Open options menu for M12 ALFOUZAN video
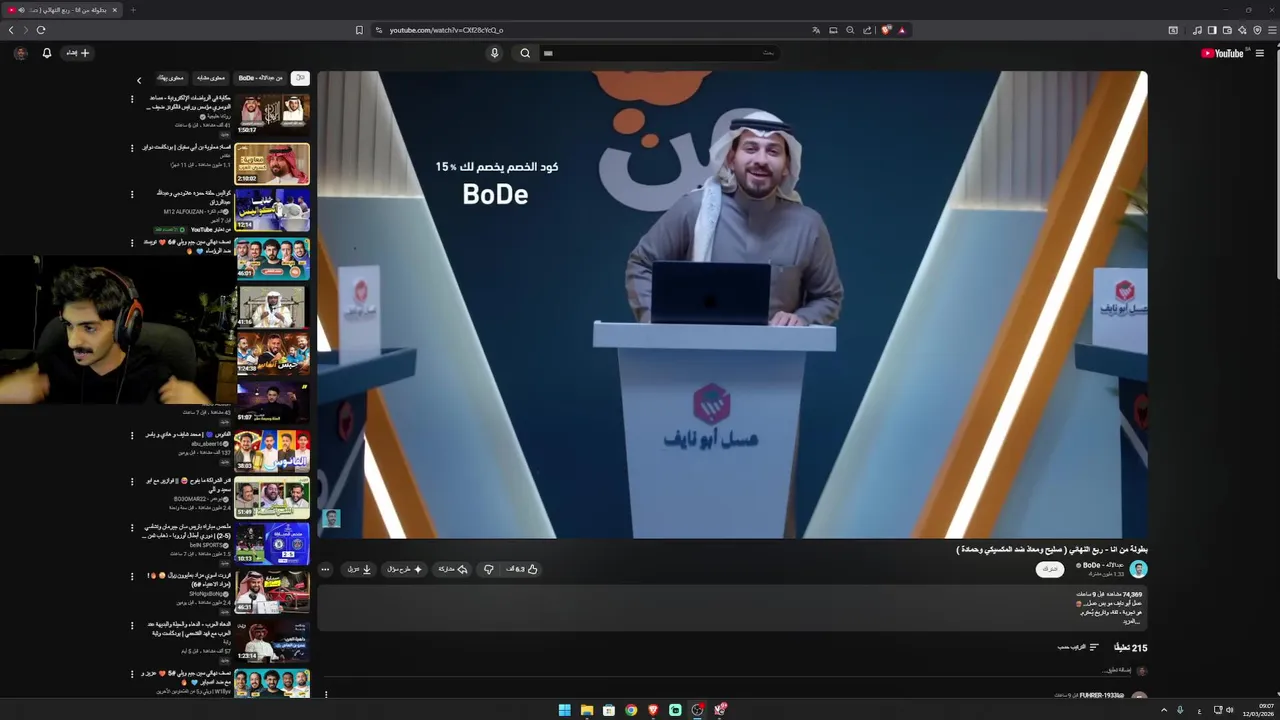The width and height of the screenshot is (1280, 720). coord(132,195)
